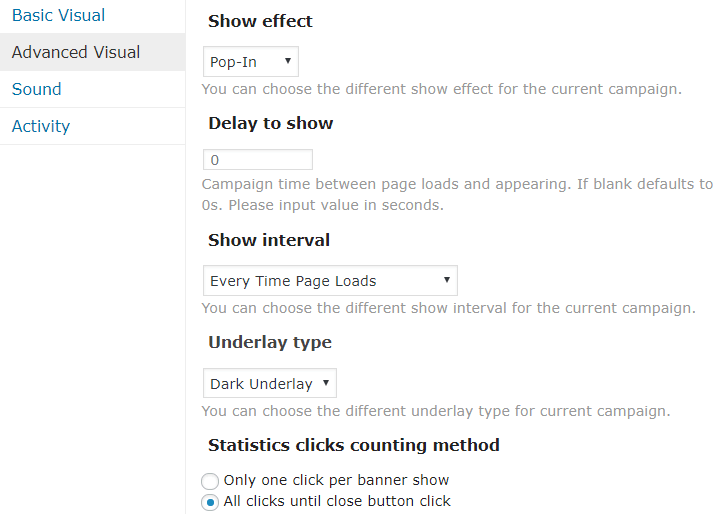Click the Statistics clicks counting method heading

coord(354,445)
